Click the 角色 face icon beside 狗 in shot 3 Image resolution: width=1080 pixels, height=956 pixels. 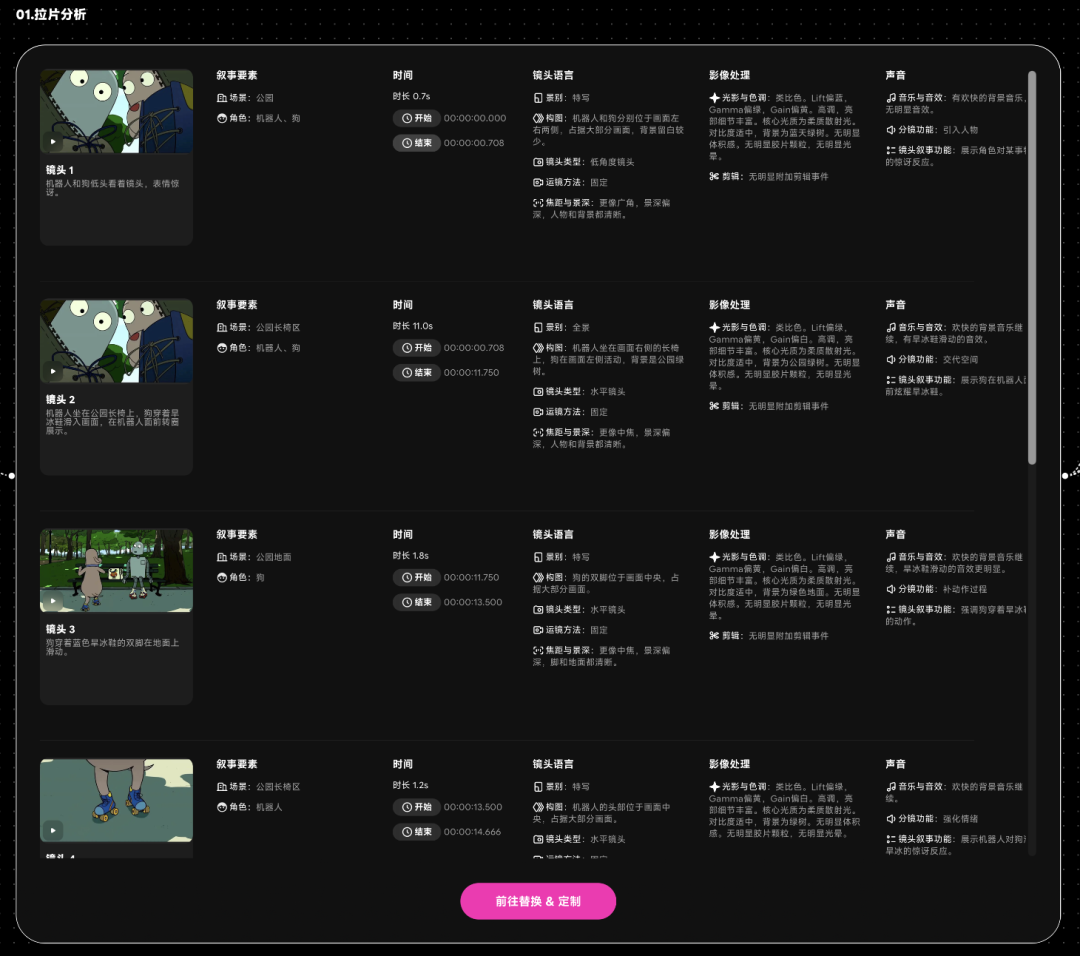222,578
